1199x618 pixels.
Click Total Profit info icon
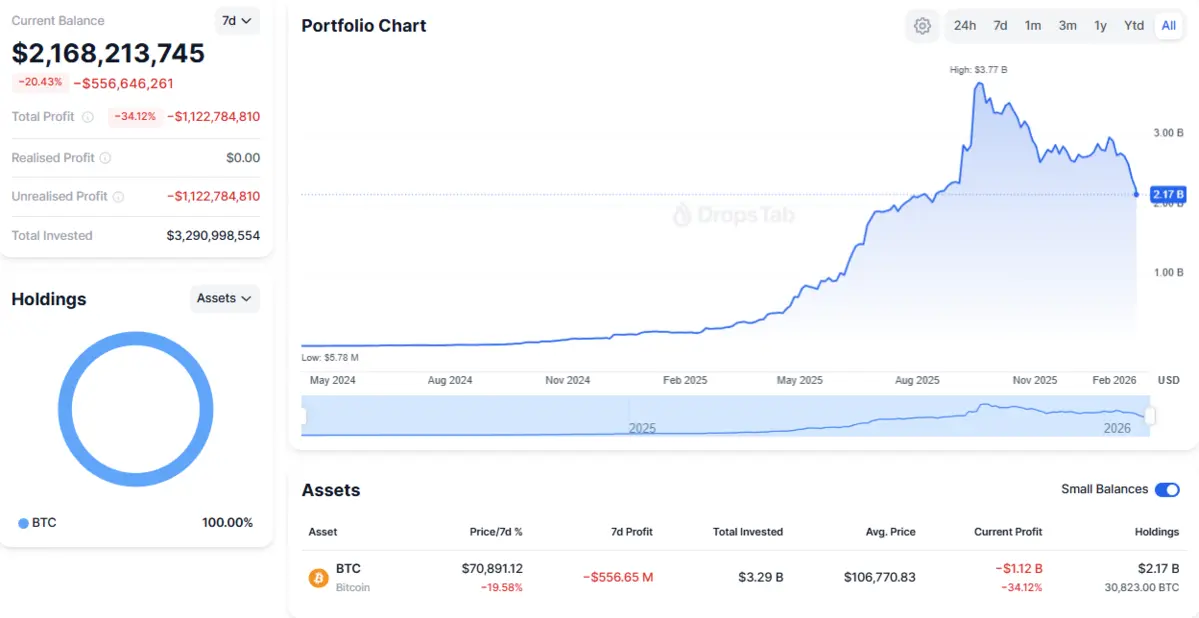[x=88, y=117]
